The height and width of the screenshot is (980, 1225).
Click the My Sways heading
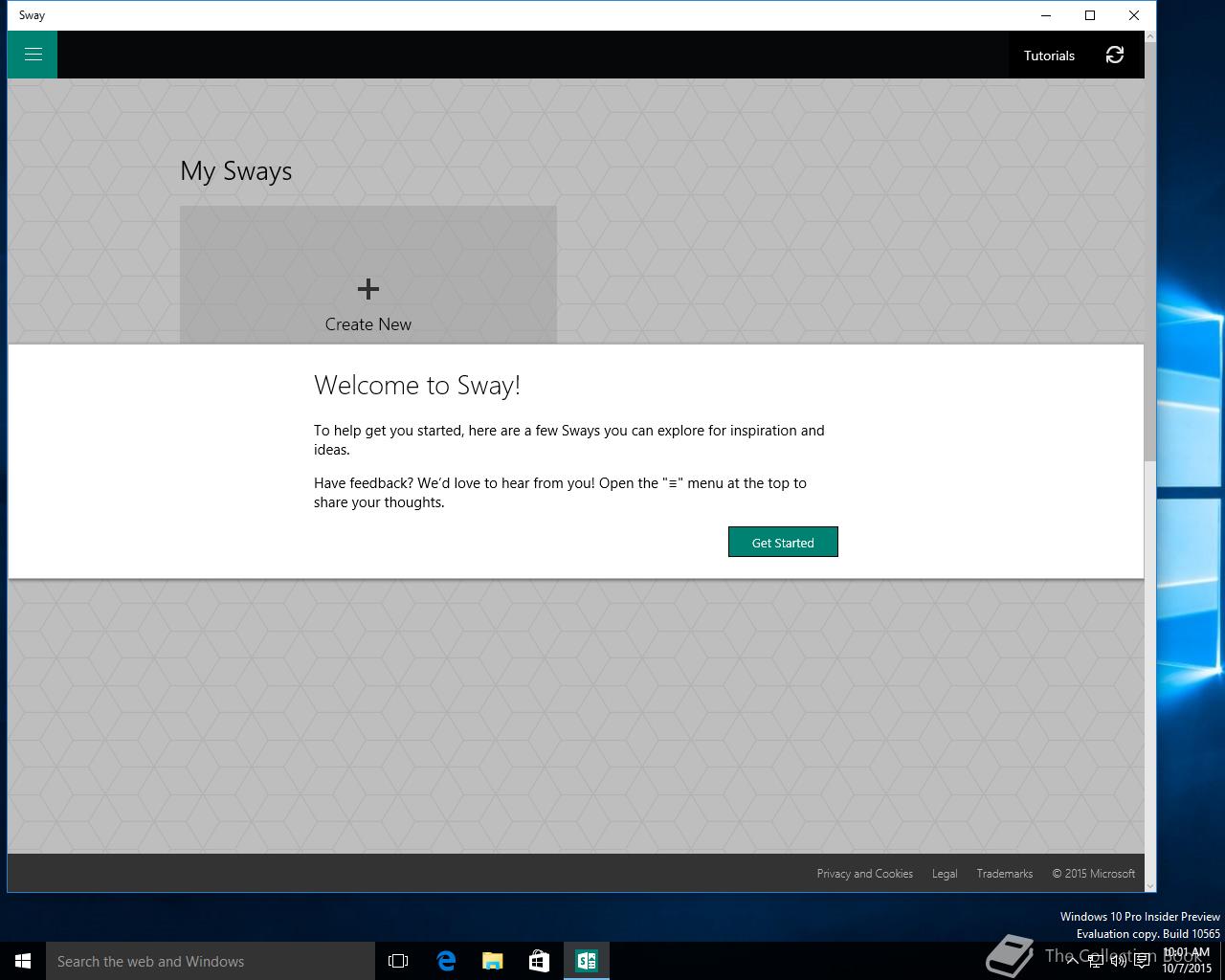236,171
